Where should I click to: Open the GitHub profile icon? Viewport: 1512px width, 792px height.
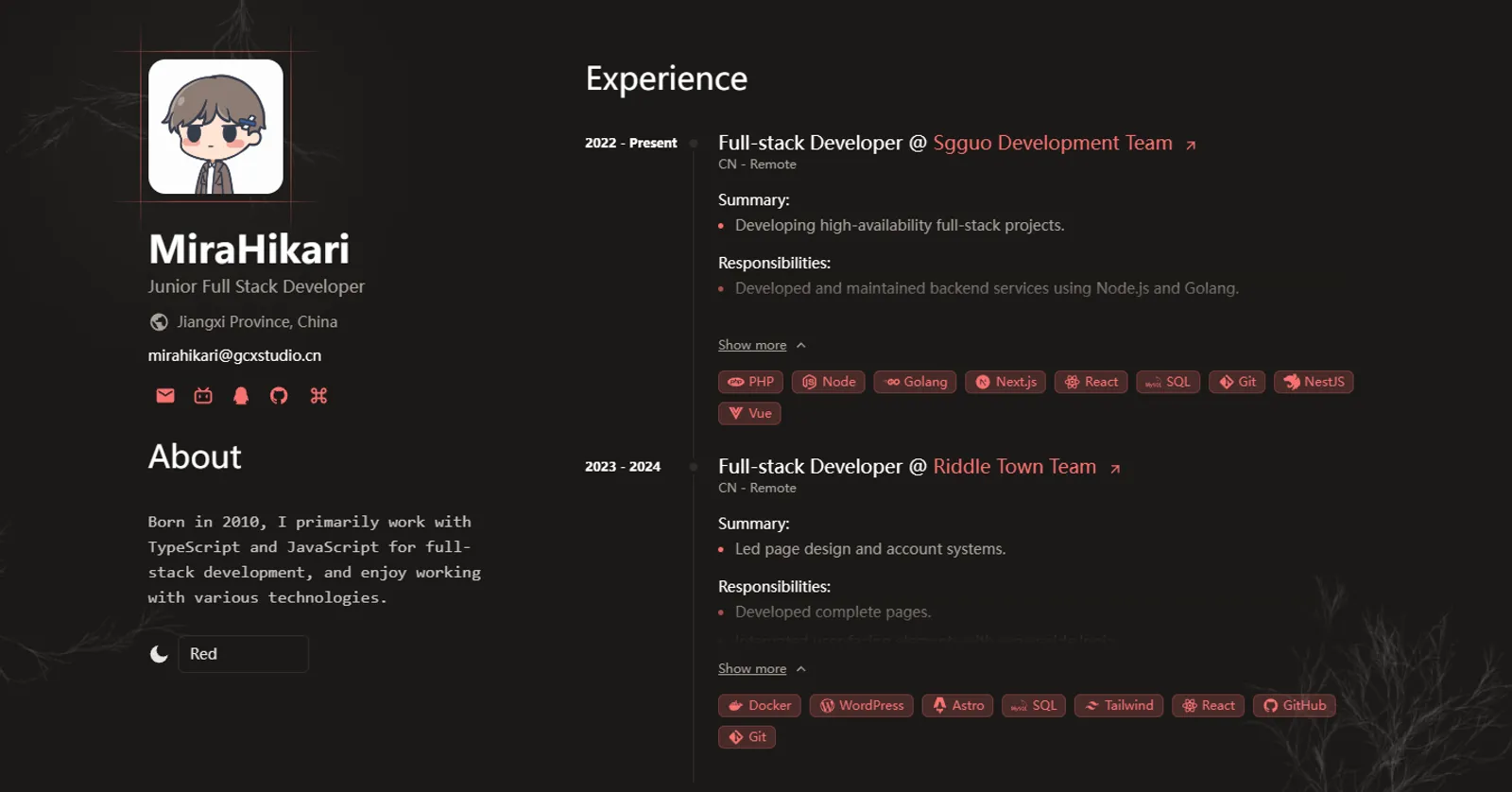pyautogui.click(x=279, y=396)
